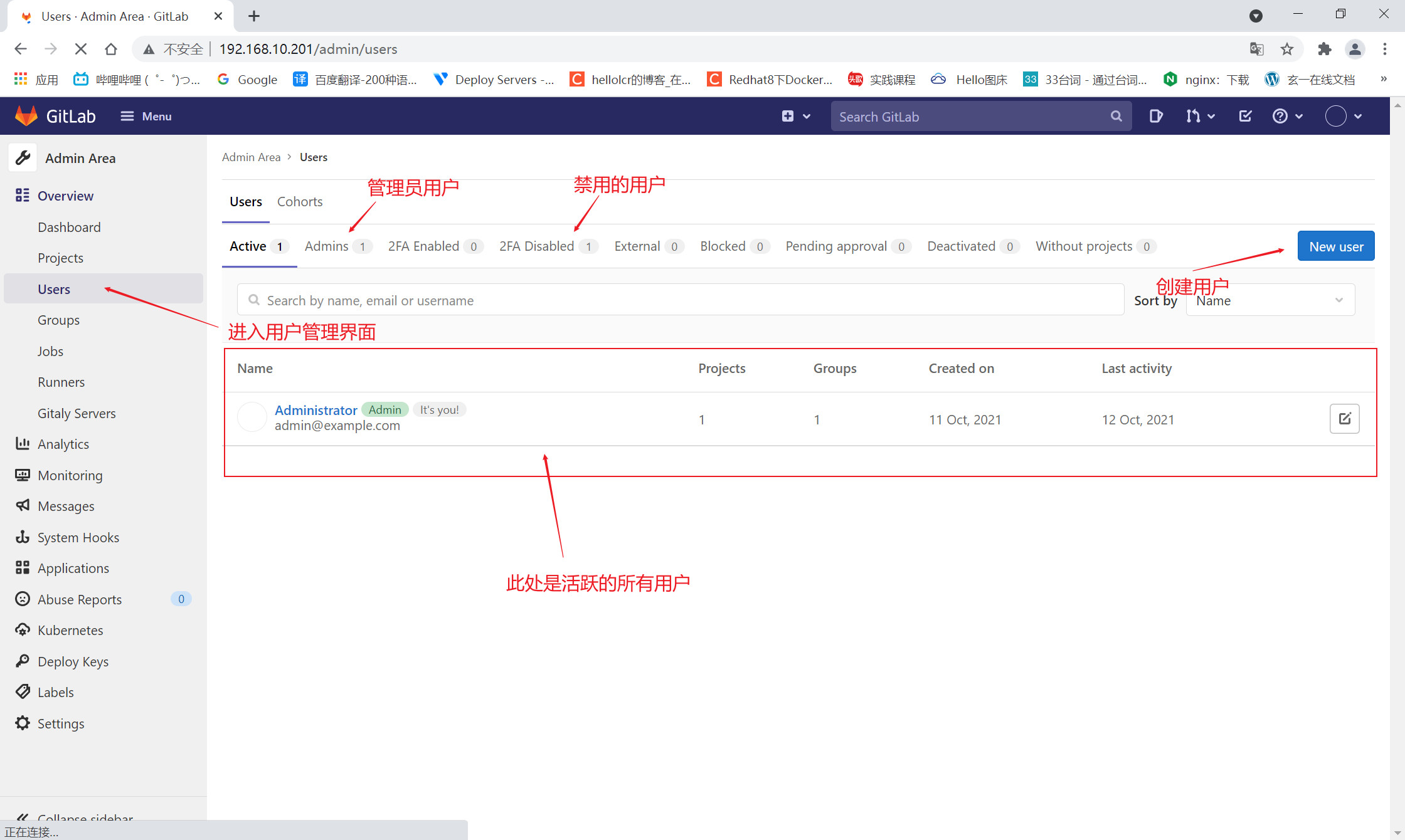Click the user search input field

click(x=681, y=300)
